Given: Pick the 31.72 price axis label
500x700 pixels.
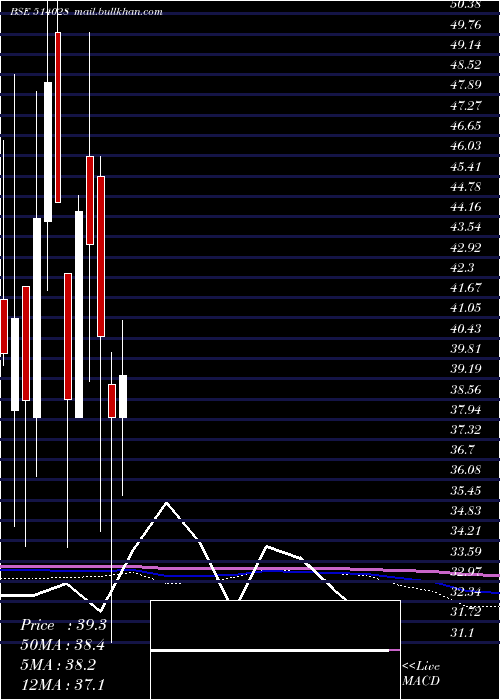Looking at the screenshot, I should pos(466,612).
